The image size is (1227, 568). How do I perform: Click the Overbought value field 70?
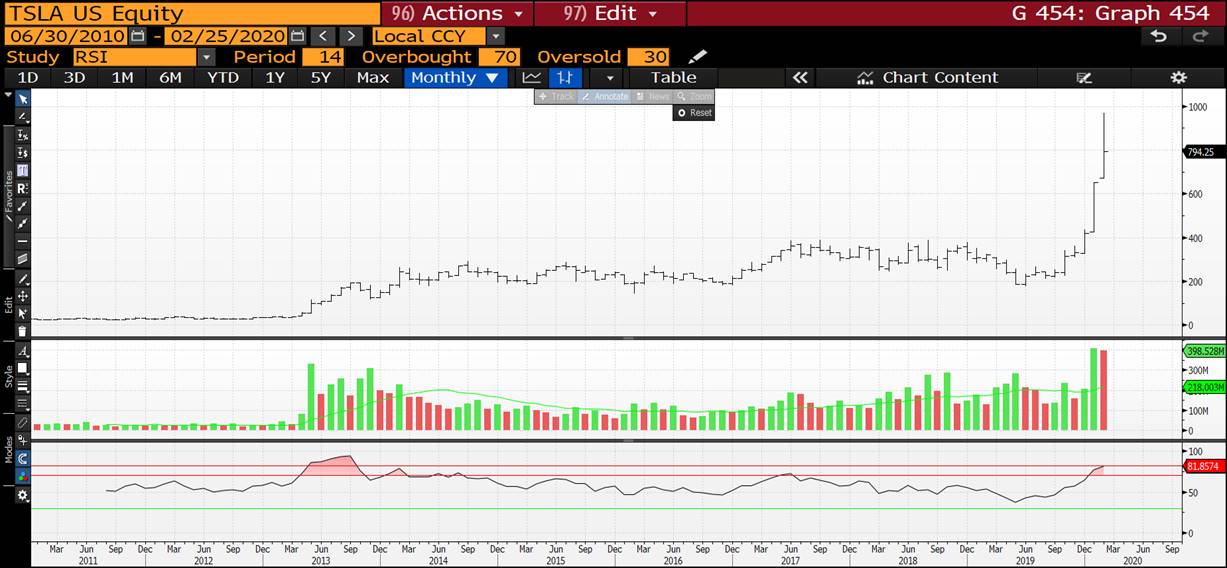[x=500, y=57]
